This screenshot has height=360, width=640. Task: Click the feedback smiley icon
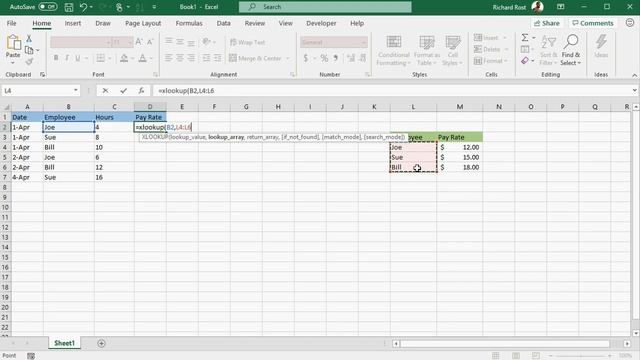[630, 23]
